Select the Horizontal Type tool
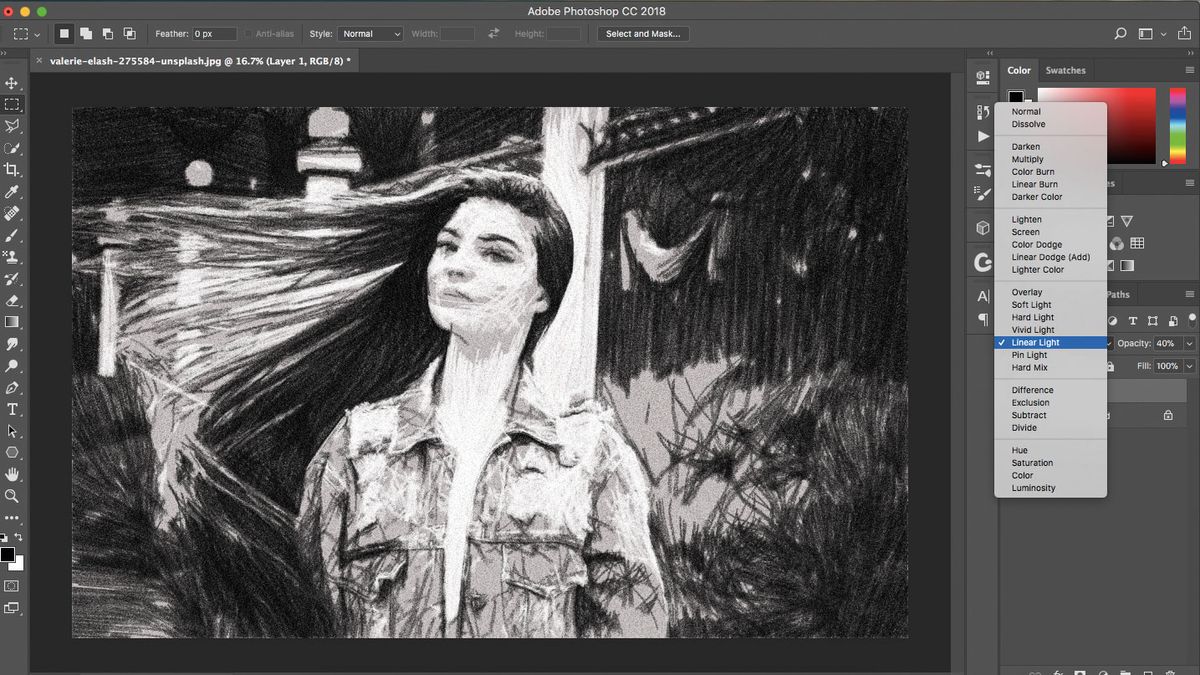Image resolution: width=1200 pixels, height=675 pixels. (14, 407)
